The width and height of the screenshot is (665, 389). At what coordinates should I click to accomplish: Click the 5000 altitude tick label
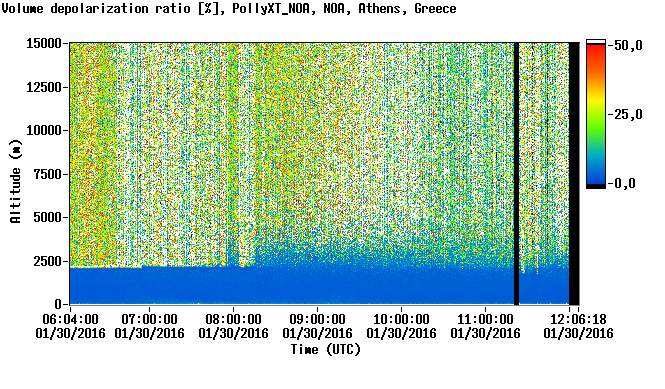(48, 217)
